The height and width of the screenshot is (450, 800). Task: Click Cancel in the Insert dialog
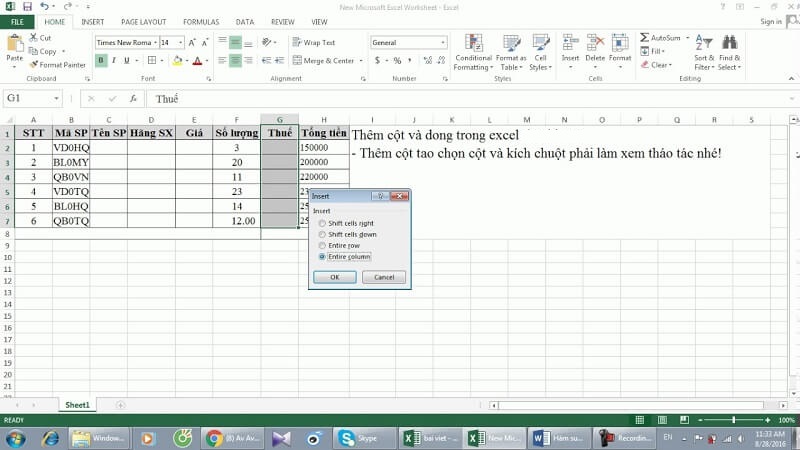[x=384, y=277]
